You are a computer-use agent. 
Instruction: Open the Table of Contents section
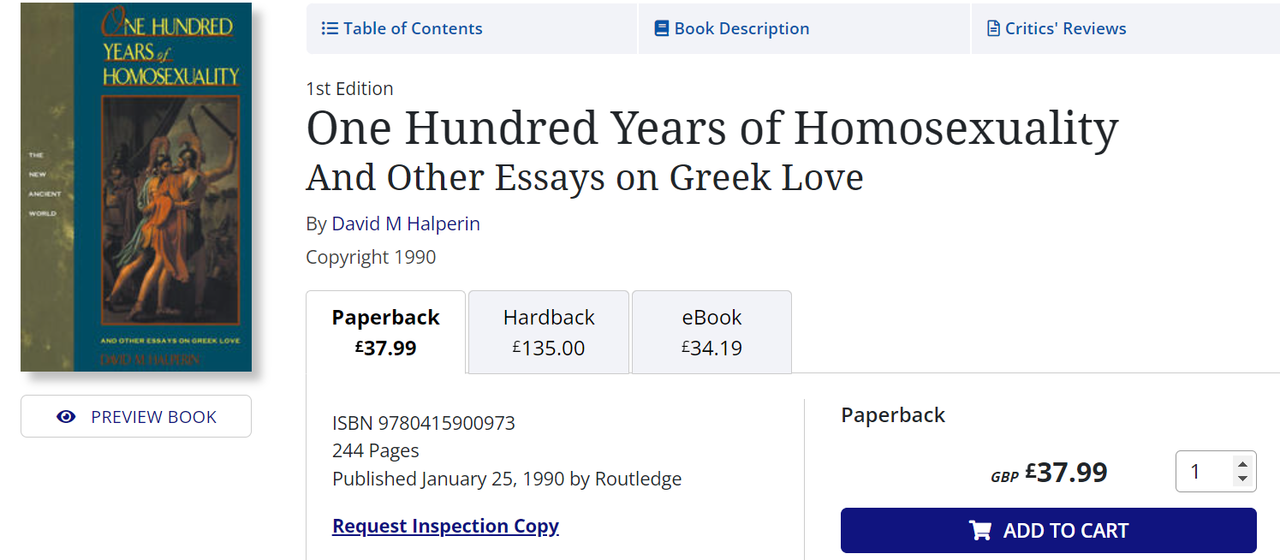click(412, 29)
